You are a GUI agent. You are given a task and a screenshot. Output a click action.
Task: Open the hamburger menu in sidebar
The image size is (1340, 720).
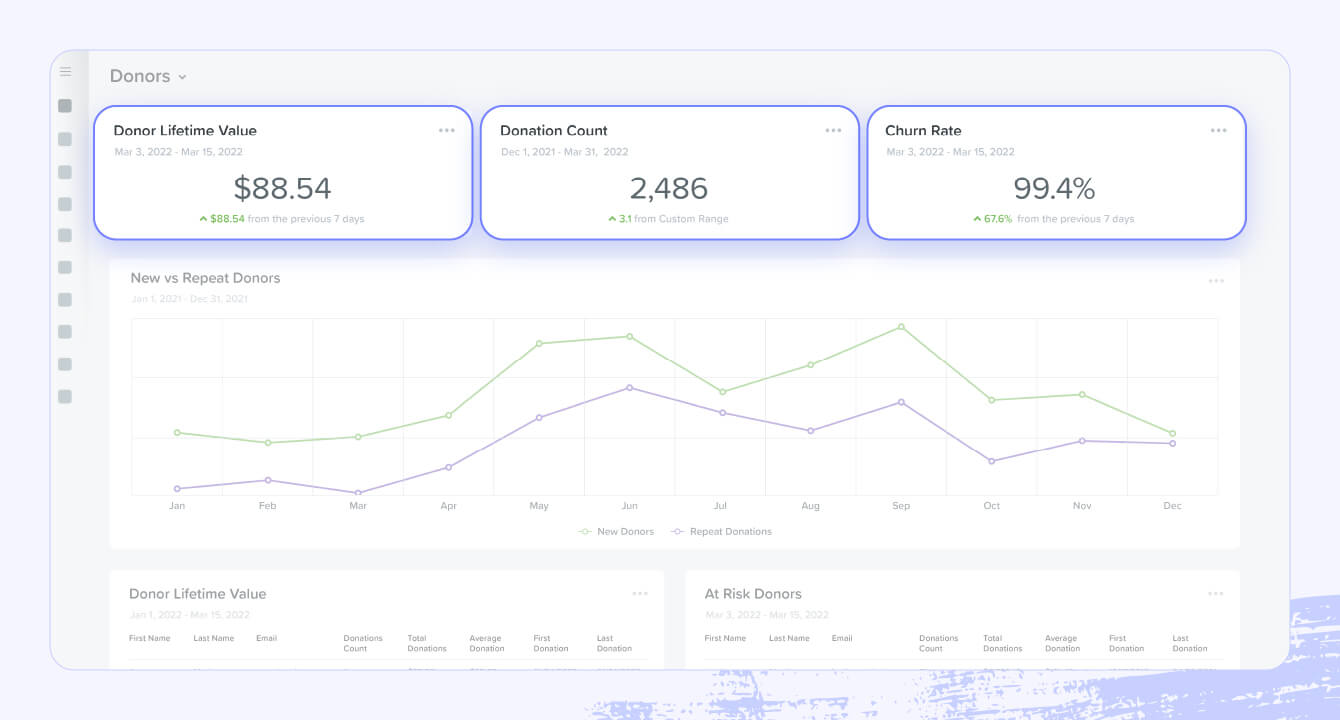(65, 72)
